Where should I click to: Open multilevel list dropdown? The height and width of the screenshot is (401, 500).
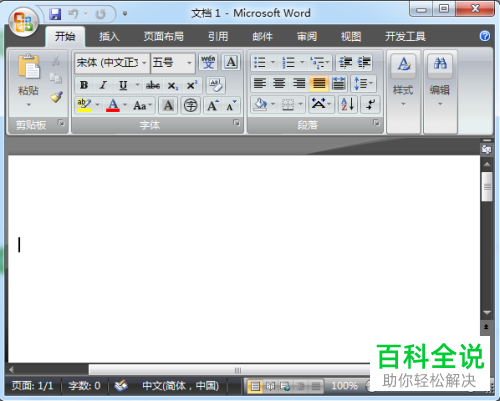pos(327,62)
